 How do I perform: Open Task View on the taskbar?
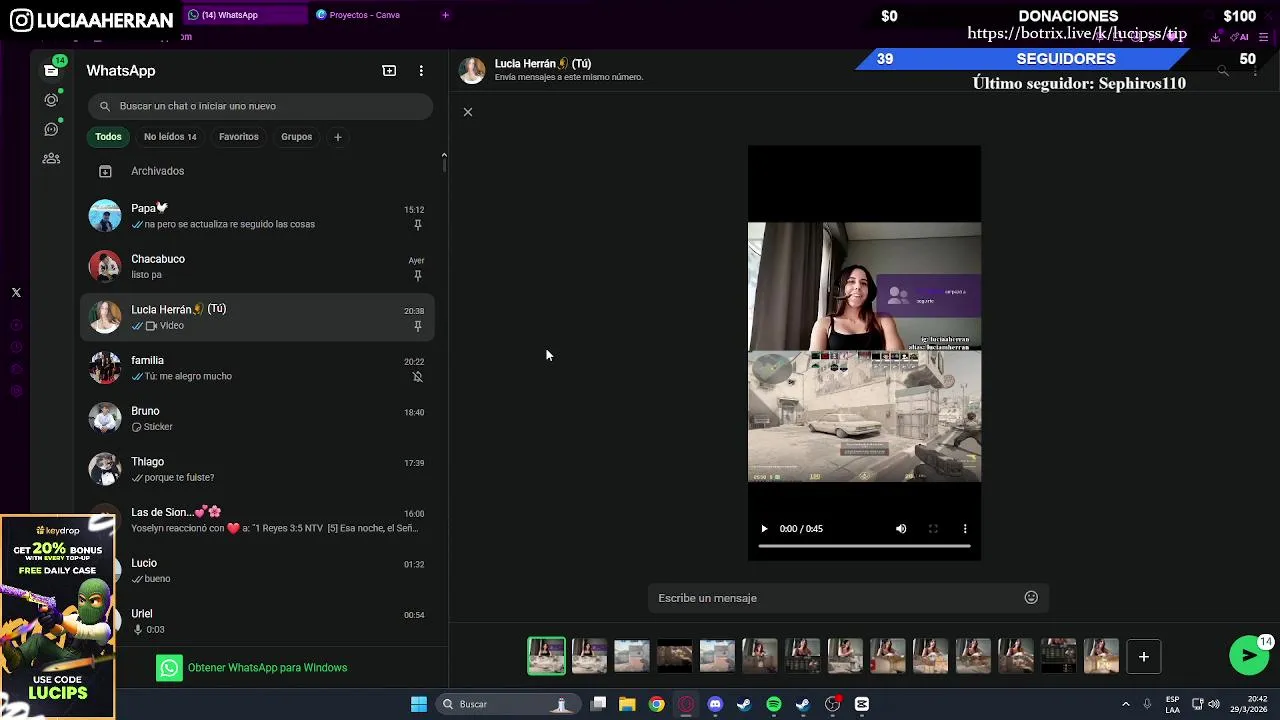598,704
